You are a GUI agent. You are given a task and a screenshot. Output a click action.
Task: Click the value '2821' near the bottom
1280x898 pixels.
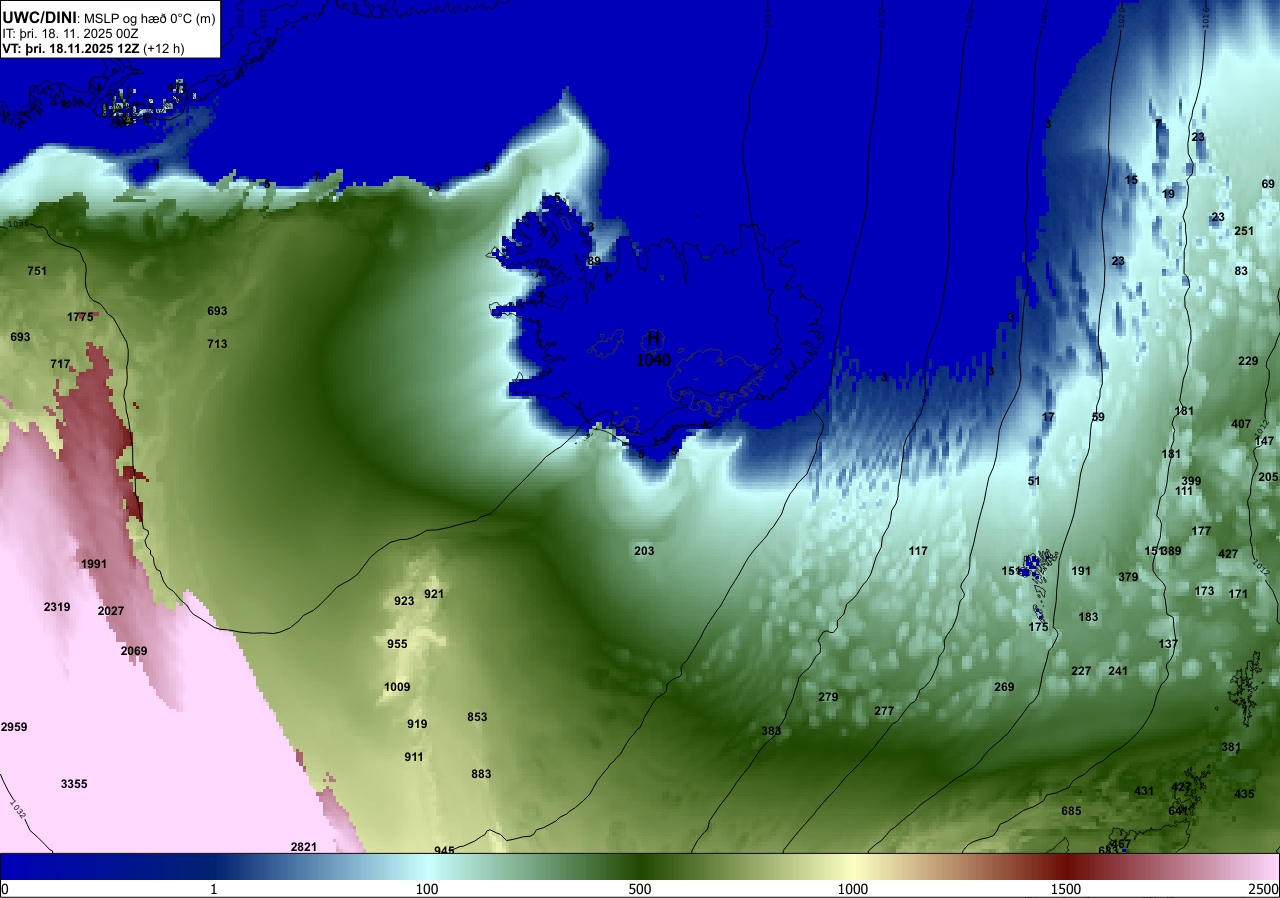pos(304,847)
